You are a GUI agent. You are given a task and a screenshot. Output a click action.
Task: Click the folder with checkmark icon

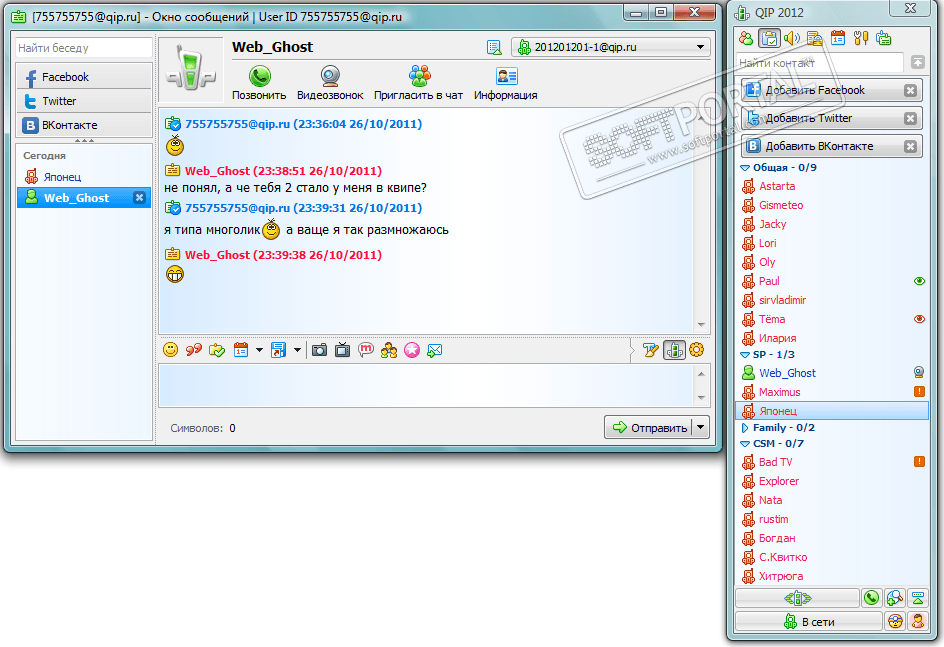point(217,350)
